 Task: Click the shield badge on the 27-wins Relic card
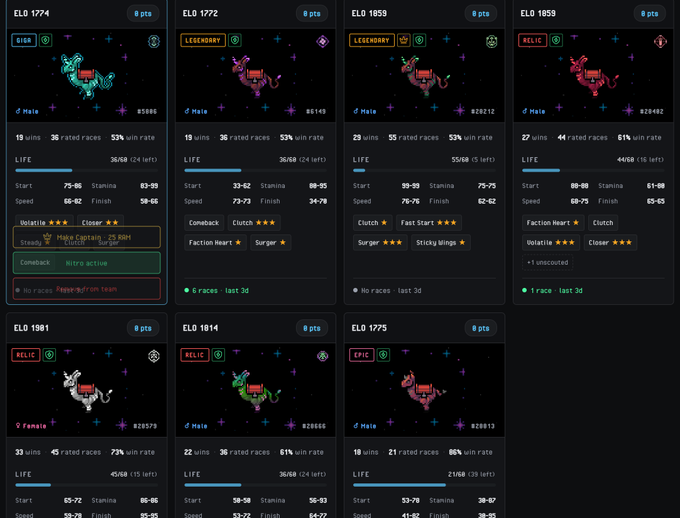click(556, 40)
